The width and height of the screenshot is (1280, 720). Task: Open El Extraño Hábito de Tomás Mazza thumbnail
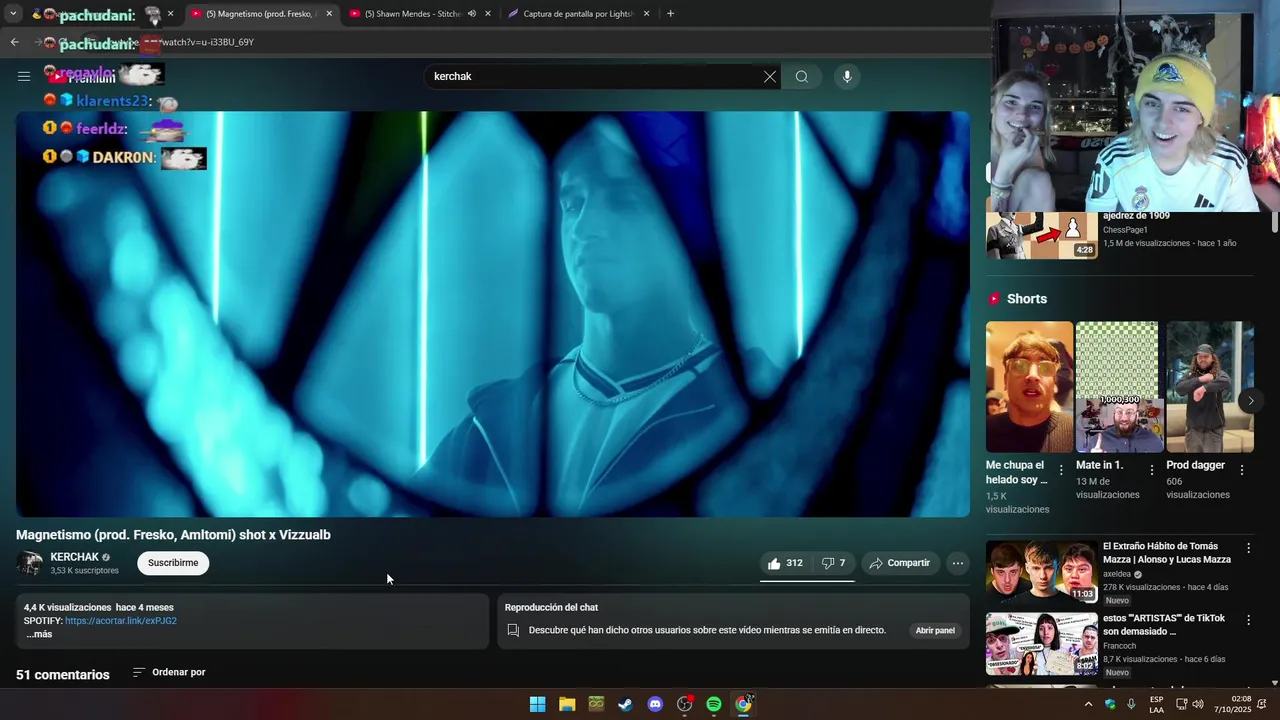1042,572
